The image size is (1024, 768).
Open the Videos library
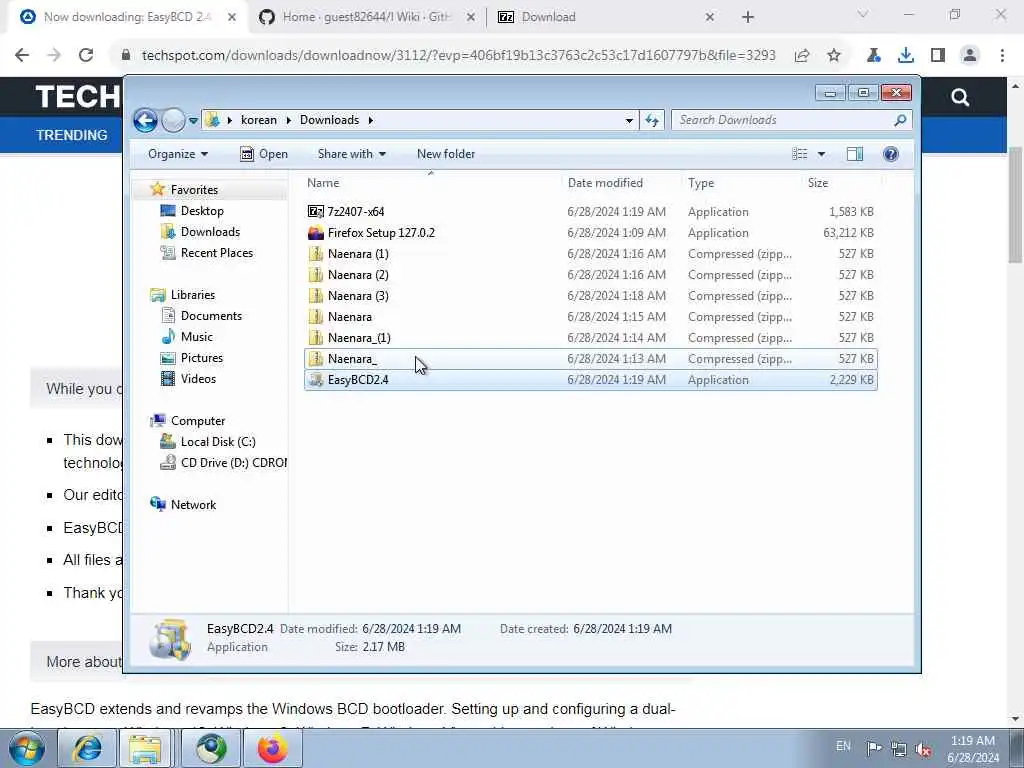198,379
